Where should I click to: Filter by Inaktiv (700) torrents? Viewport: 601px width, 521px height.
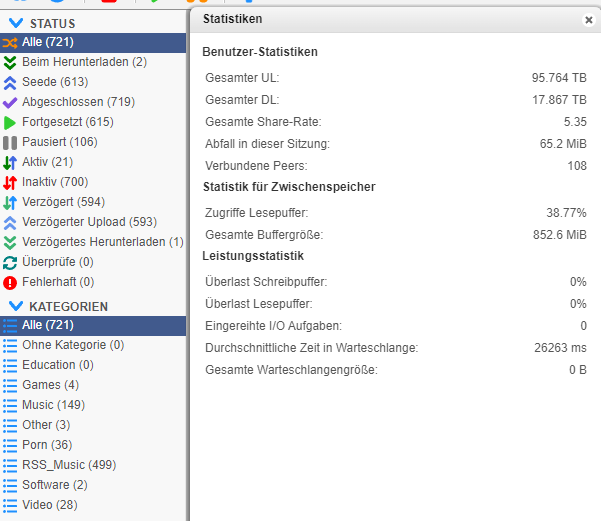coord(54,182)
